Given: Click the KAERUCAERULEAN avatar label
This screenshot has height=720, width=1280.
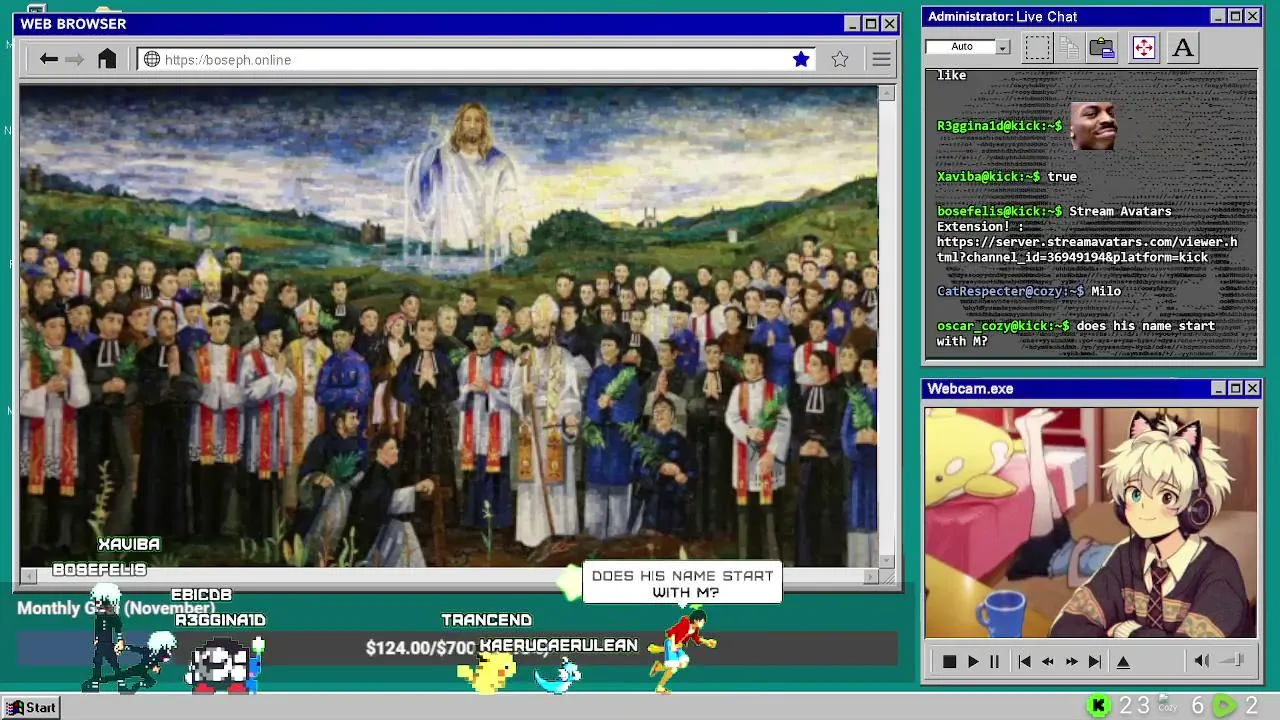Looking at the screenshot, I should (x=559, y=645).
